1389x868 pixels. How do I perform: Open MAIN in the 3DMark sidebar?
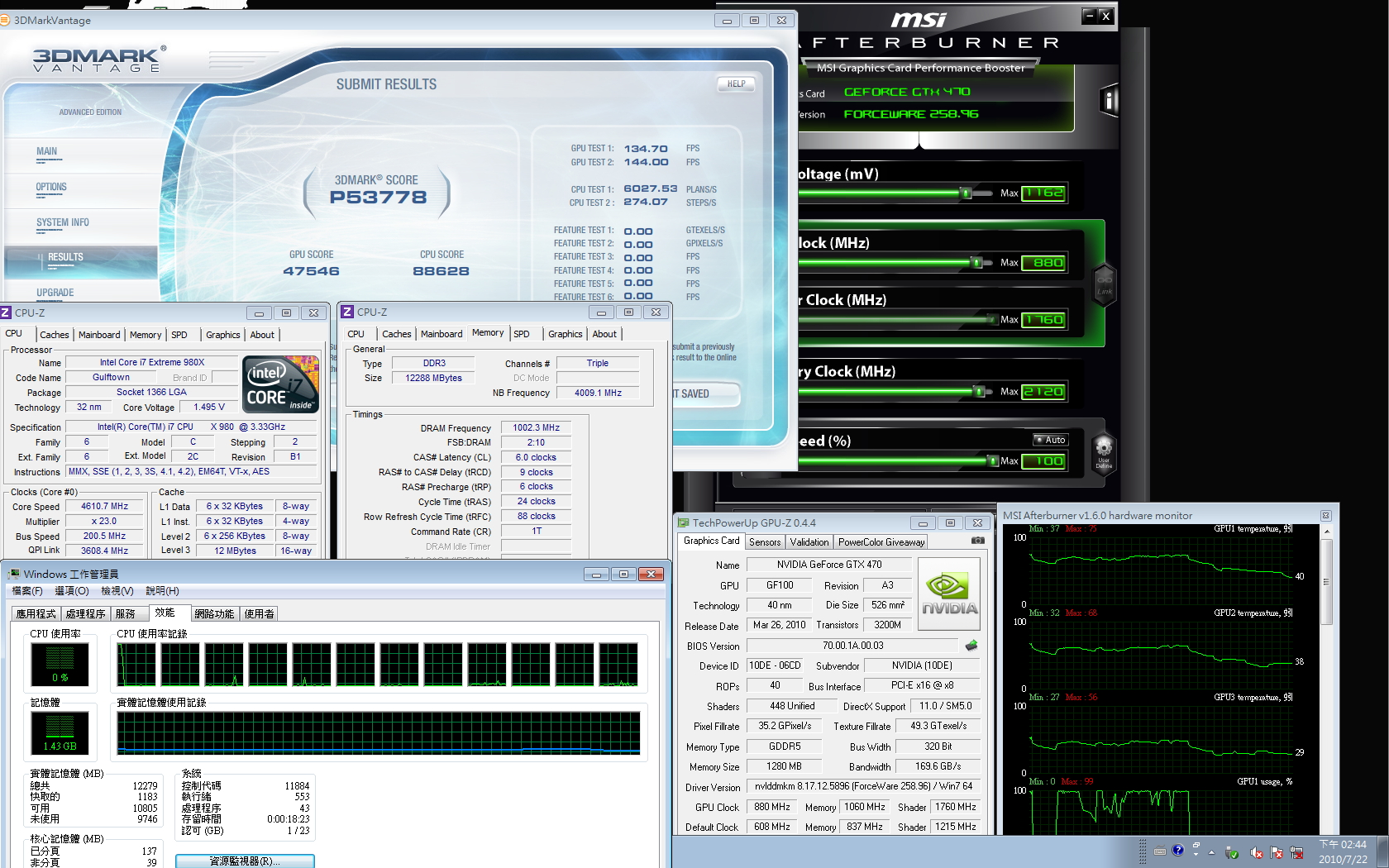click(x=47, y=151)
